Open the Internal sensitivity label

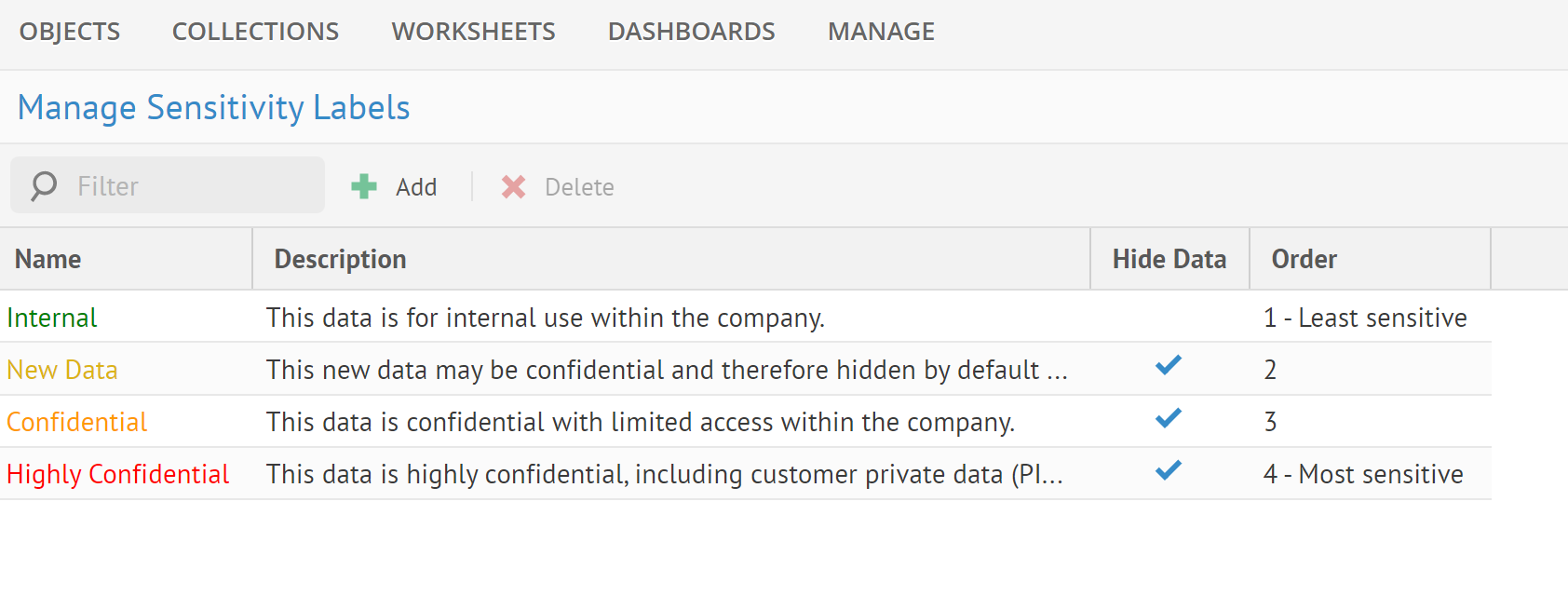pos(52,318)
